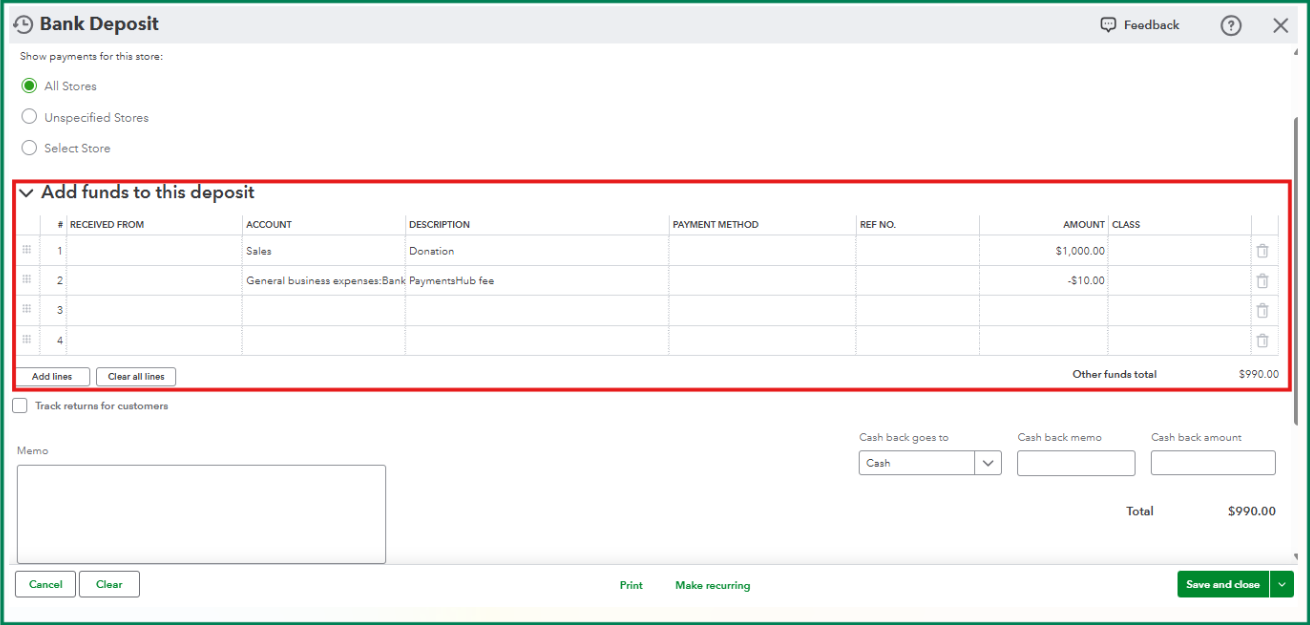Expand the Save and close arrow menu

click(x=1282, y=584)
